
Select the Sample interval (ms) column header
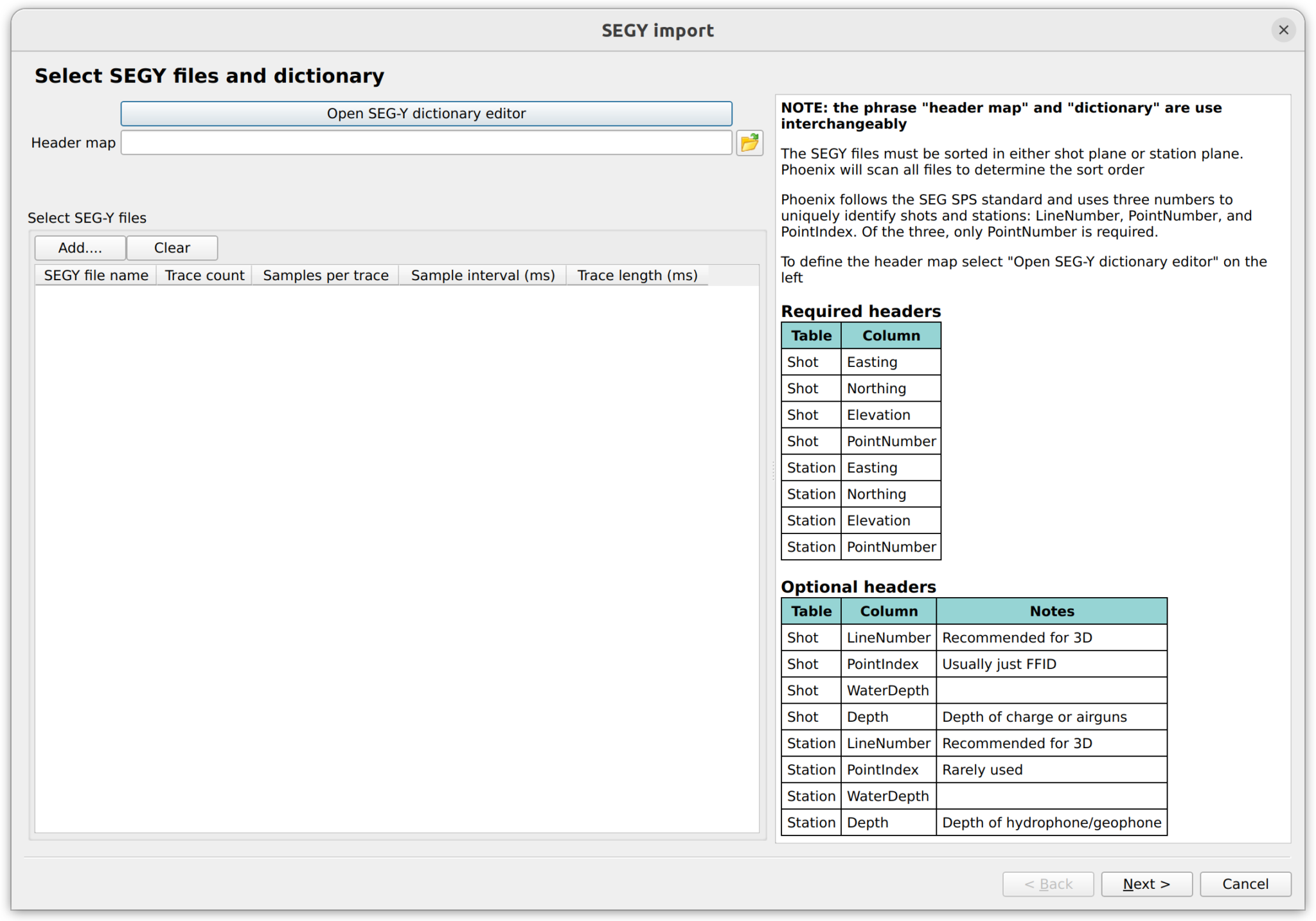[x=483, y=276]
